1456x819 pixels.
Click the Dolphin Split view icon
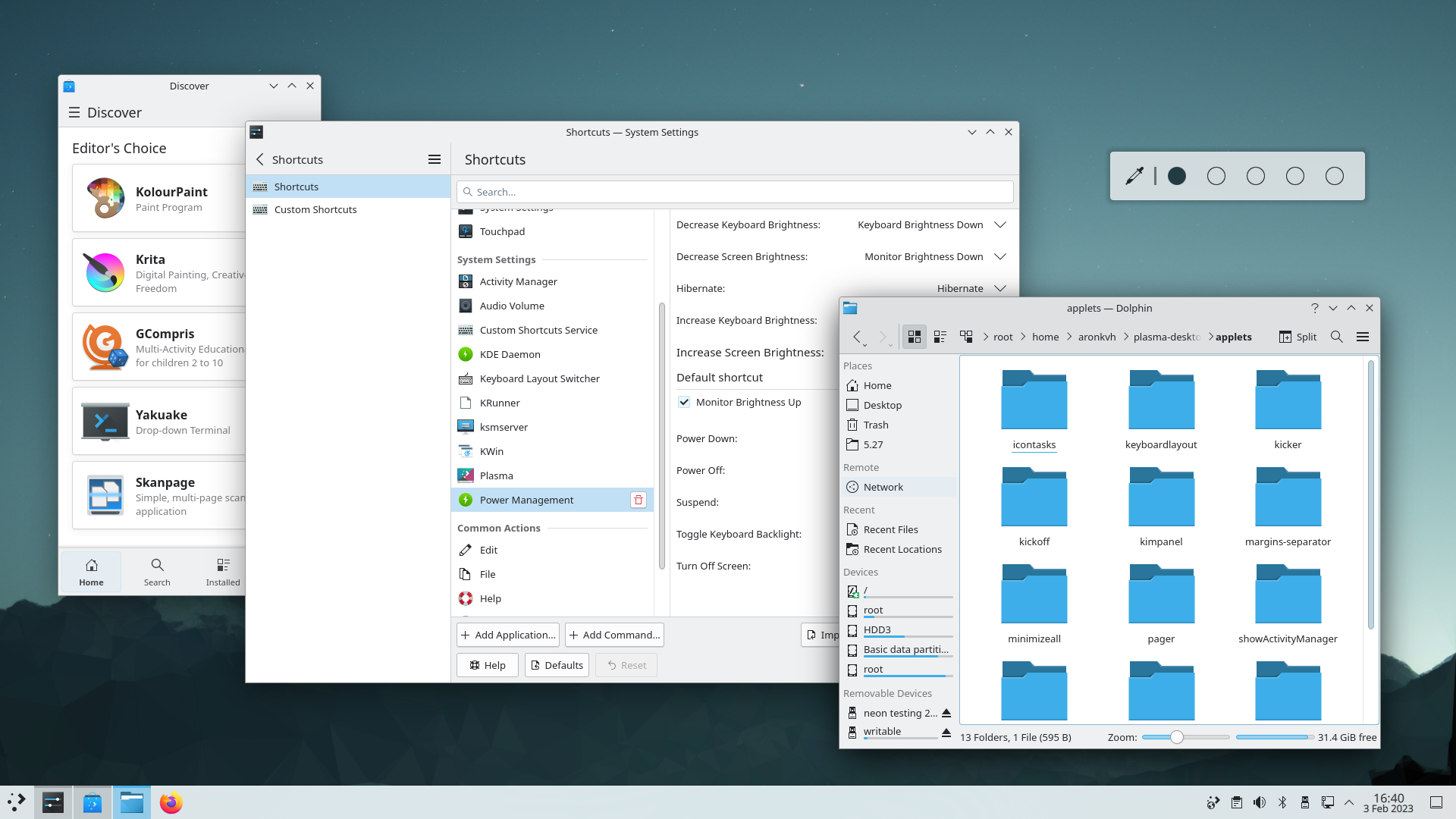1285,336
